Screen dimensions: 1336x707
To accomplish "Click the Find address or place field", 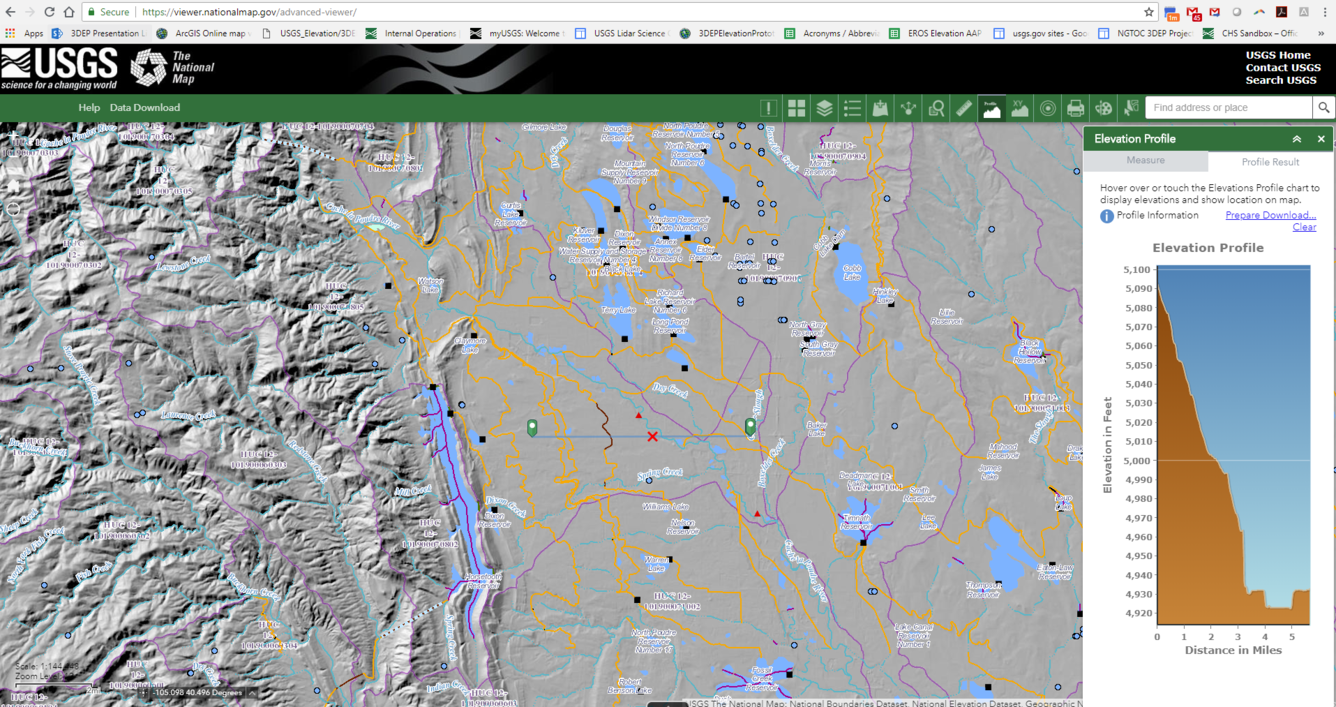I will coord(1228,108).
